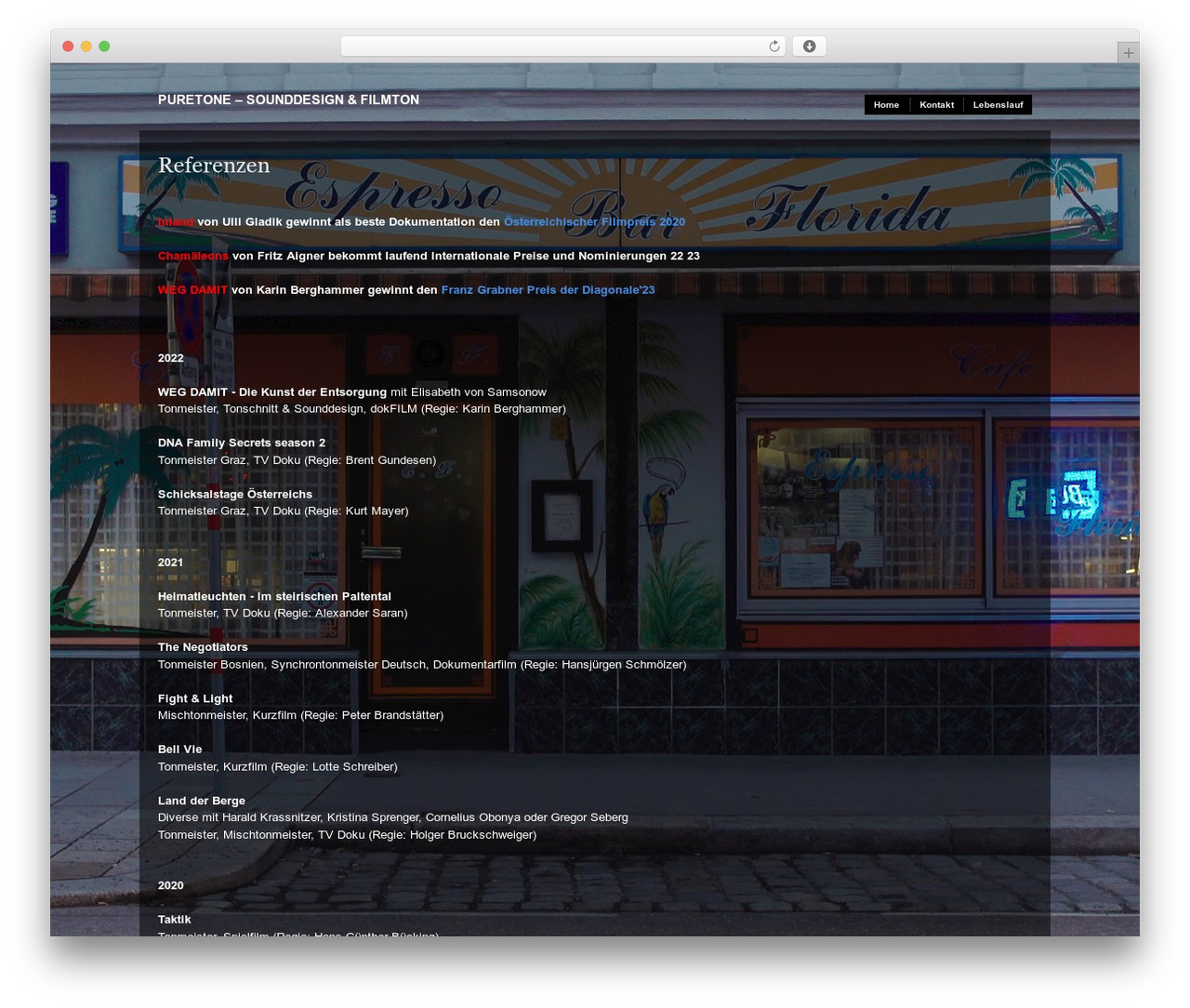Open the Home menu item
Screen dimensions: 1190x1008
click(886, 105)
